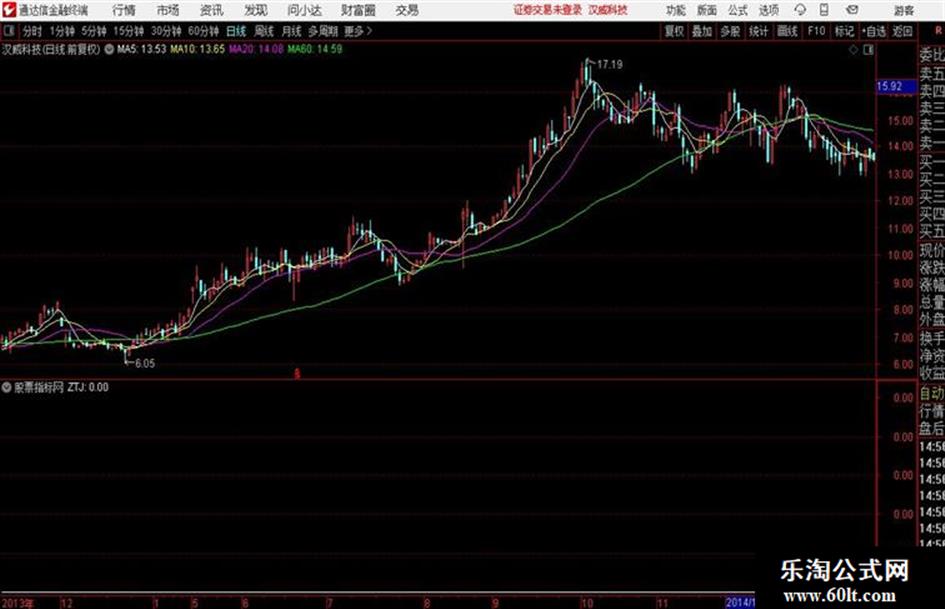The width and height of the screenshot is (945, 609).
Task: Open the 交易 menu
Action: tap(407, 10)
